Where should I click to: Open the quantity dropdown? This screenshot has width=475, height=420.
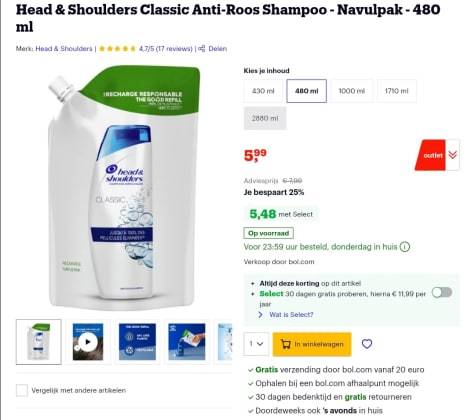pos(256,344)
